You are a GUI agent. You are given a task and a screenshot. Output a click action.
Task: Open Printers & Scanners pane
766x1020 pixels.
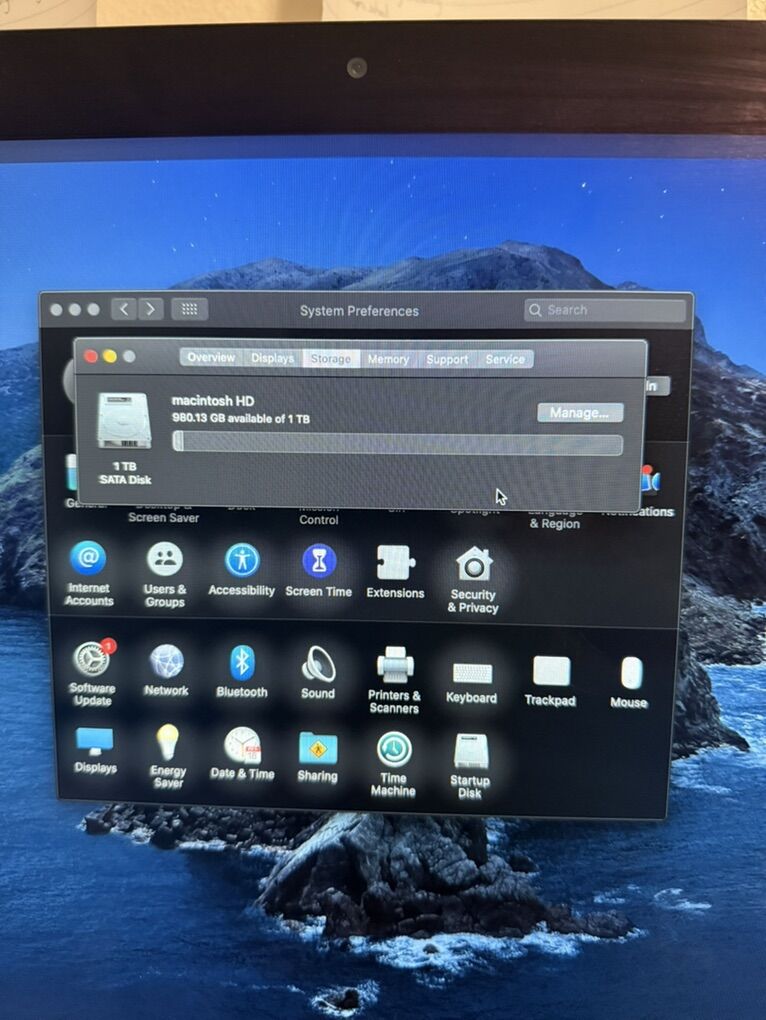tap(395, 665)
